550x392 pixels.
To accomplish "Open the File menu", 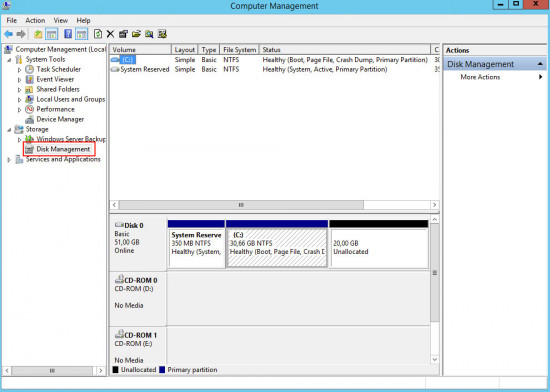I will coord(12,20).
